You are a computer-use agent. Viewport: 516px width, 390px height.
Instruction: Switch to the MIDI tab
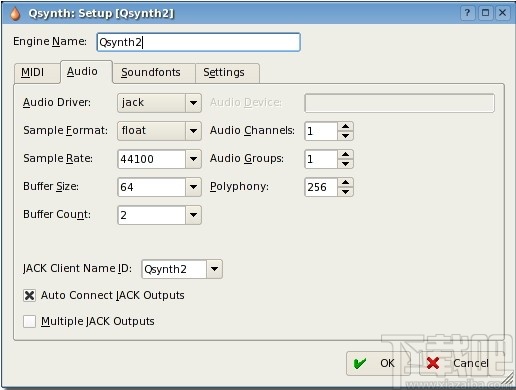[x=37, y=73]
